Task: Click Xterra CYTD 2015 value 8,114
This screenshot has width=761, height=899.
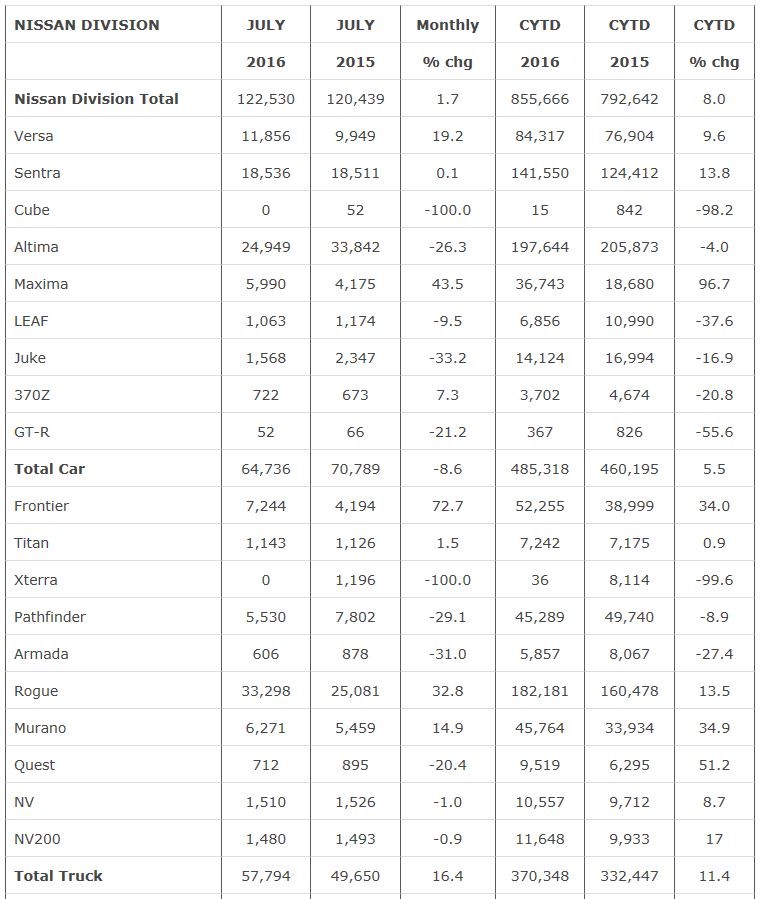Action: pyautogui.click(x=629, y=580)
